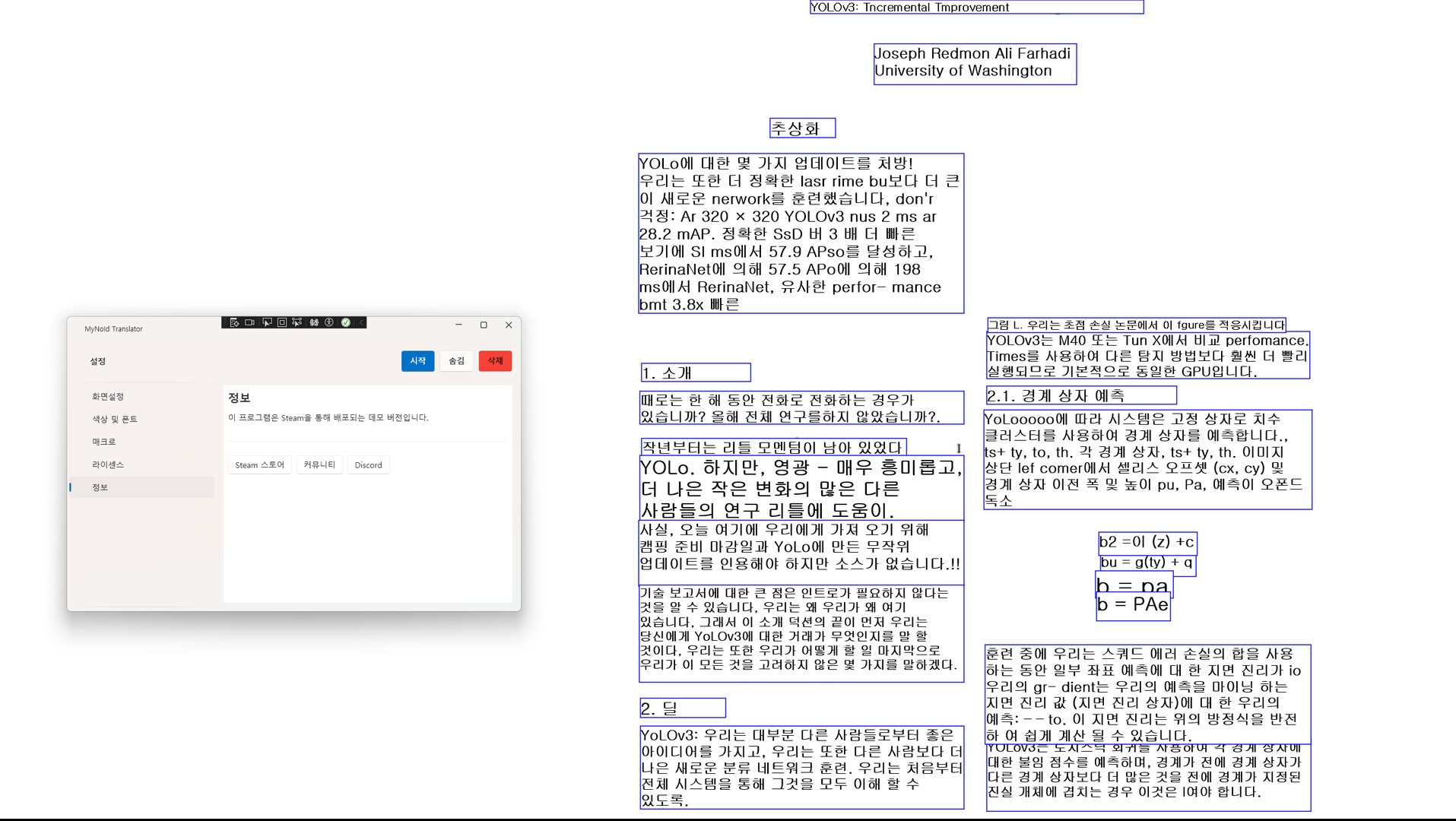This screenshot has width=1456, height=821.
Task: Click the 숨김 button
Action: 456,361
